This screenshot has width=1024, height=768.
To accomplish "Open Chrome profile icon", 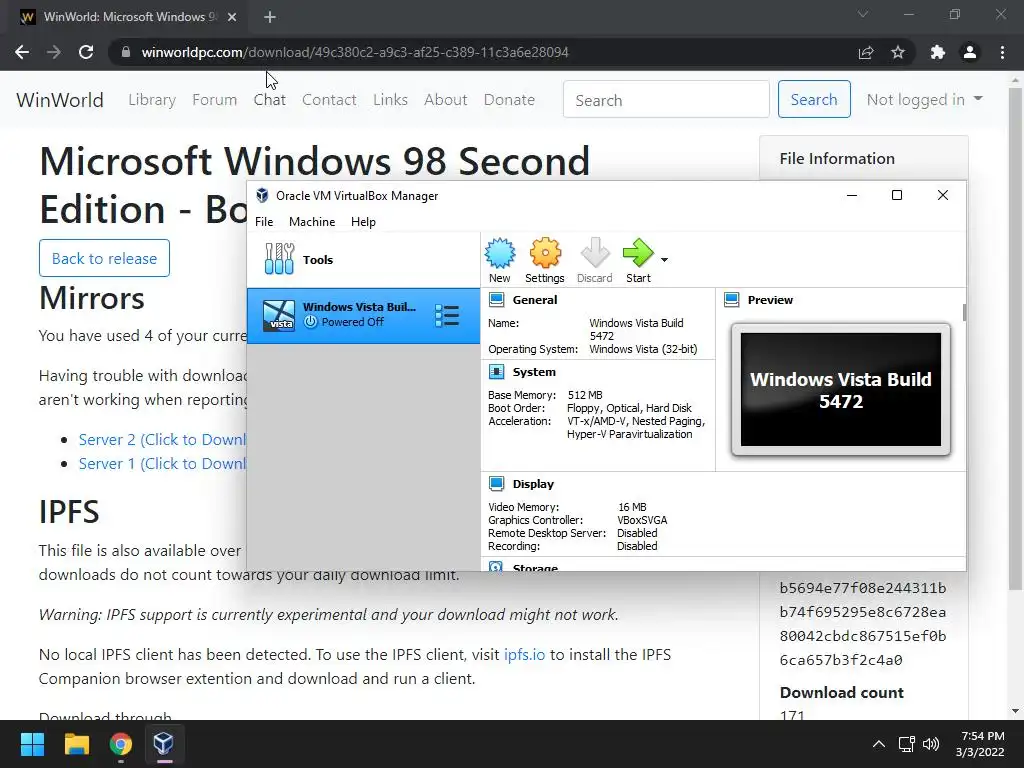I will click(x=970, y=52).
